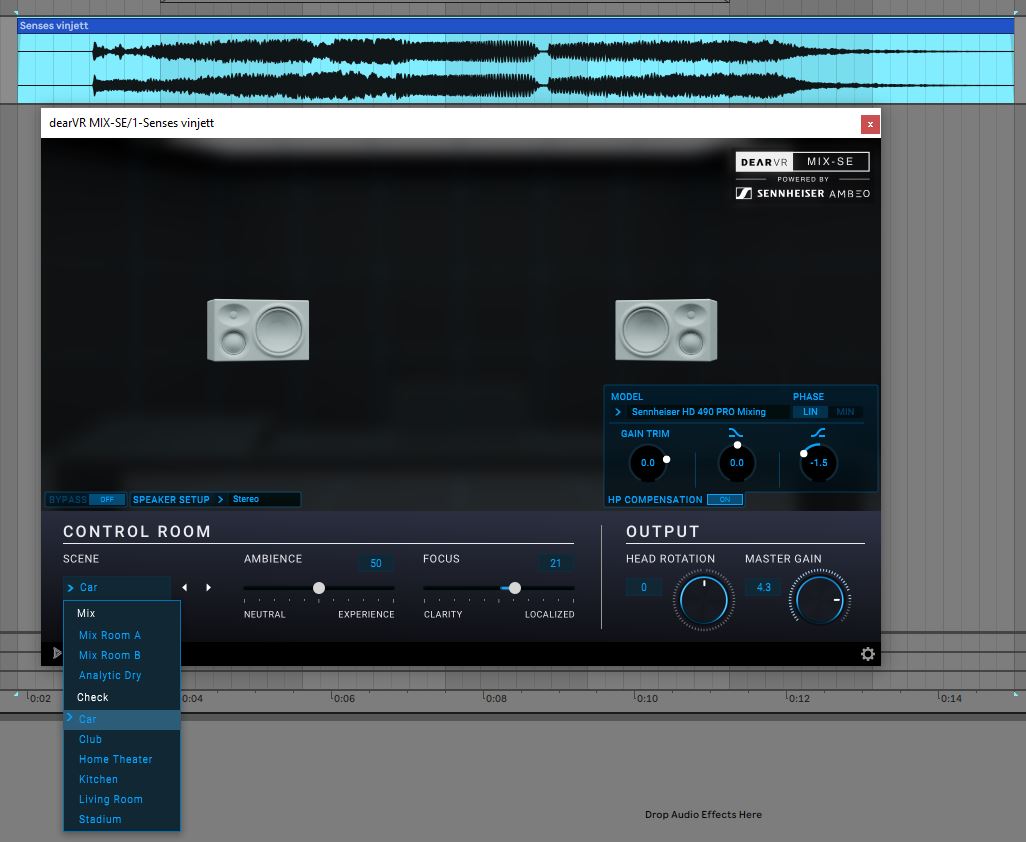
Task: Click the Head Rotation knob
Action: click(703, 601)
